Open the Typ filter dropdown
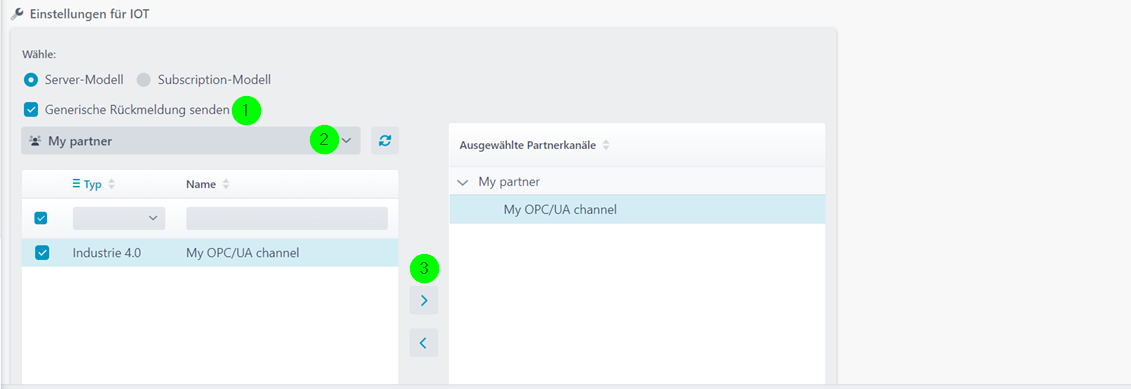The image size is (1131, 389). point(119,218)
